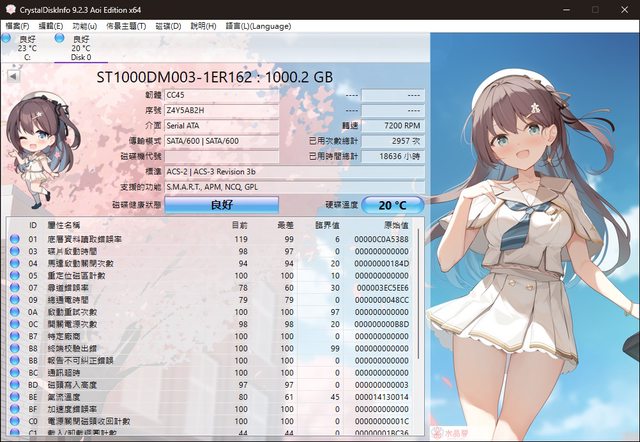Click the firmware field showing CC45

click(x=221, y=95)
